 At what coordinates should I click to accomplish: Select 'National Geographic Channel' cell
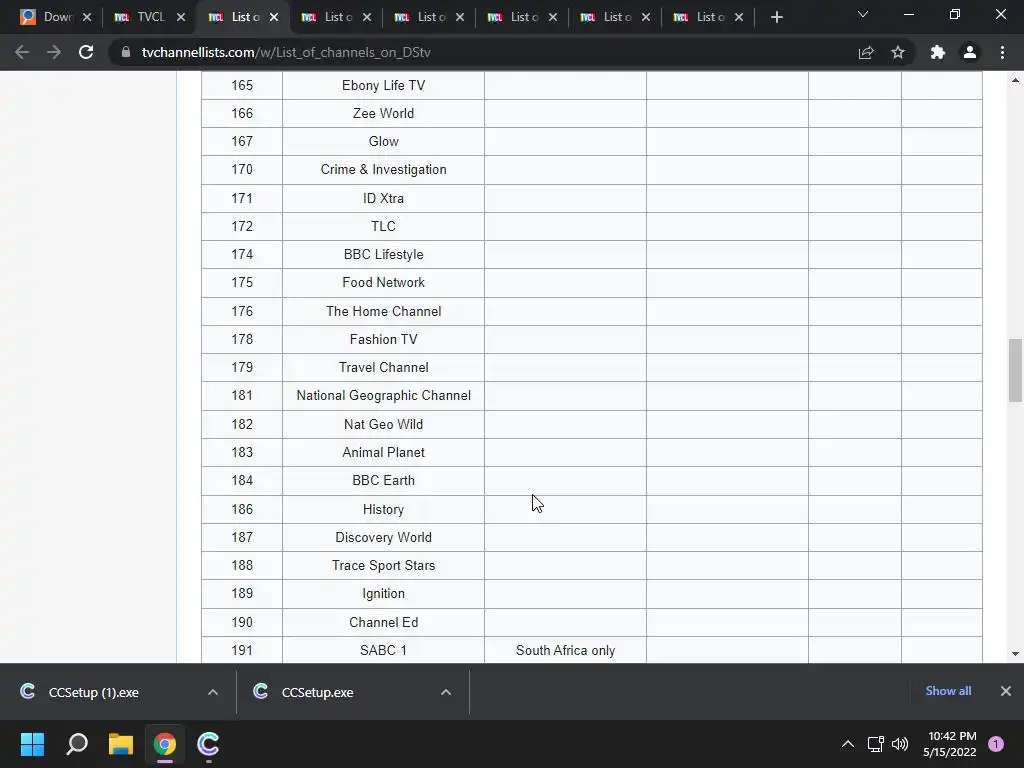[x=383, y=396]
